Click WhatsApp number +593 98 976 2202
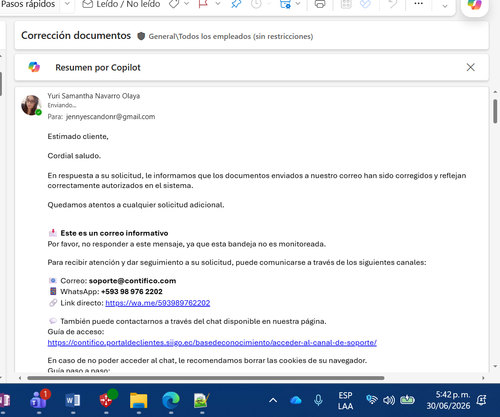 [132, 292]
